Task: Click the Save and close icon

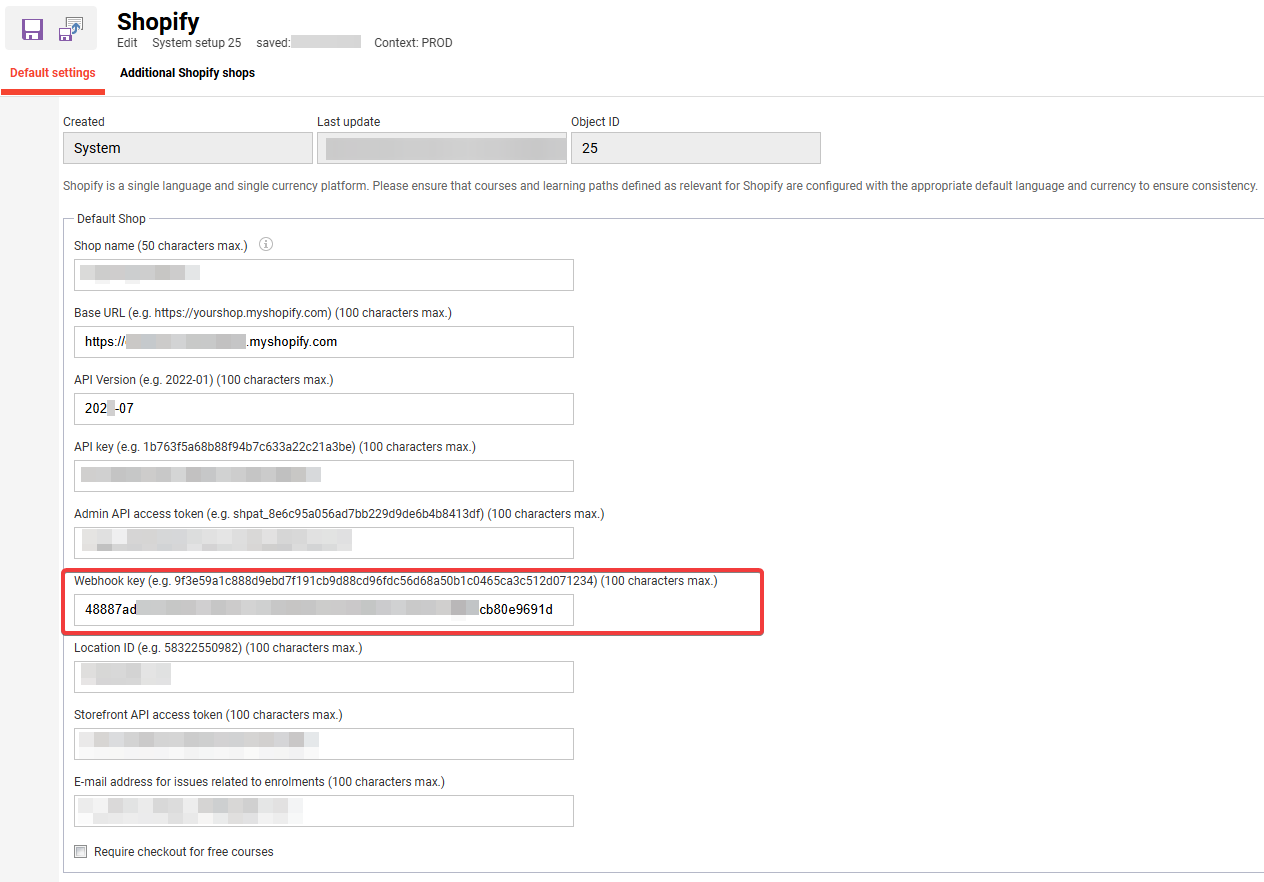Action: [x=70, y=28]
